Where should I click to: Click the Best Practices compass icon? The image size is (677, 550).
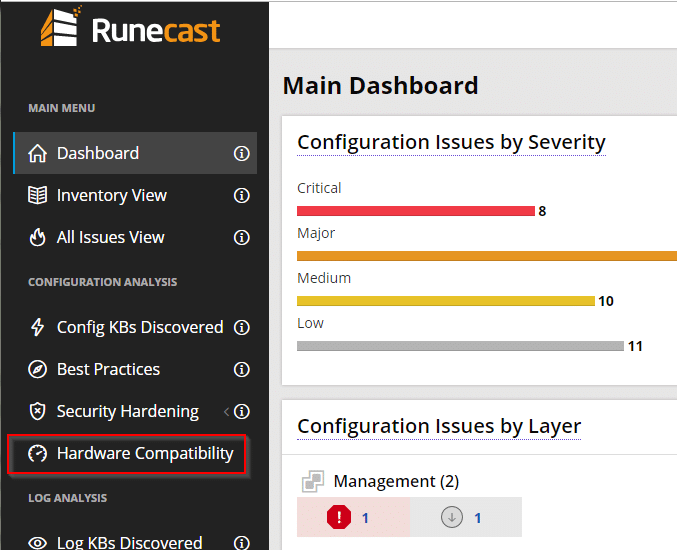pos(38,369)
